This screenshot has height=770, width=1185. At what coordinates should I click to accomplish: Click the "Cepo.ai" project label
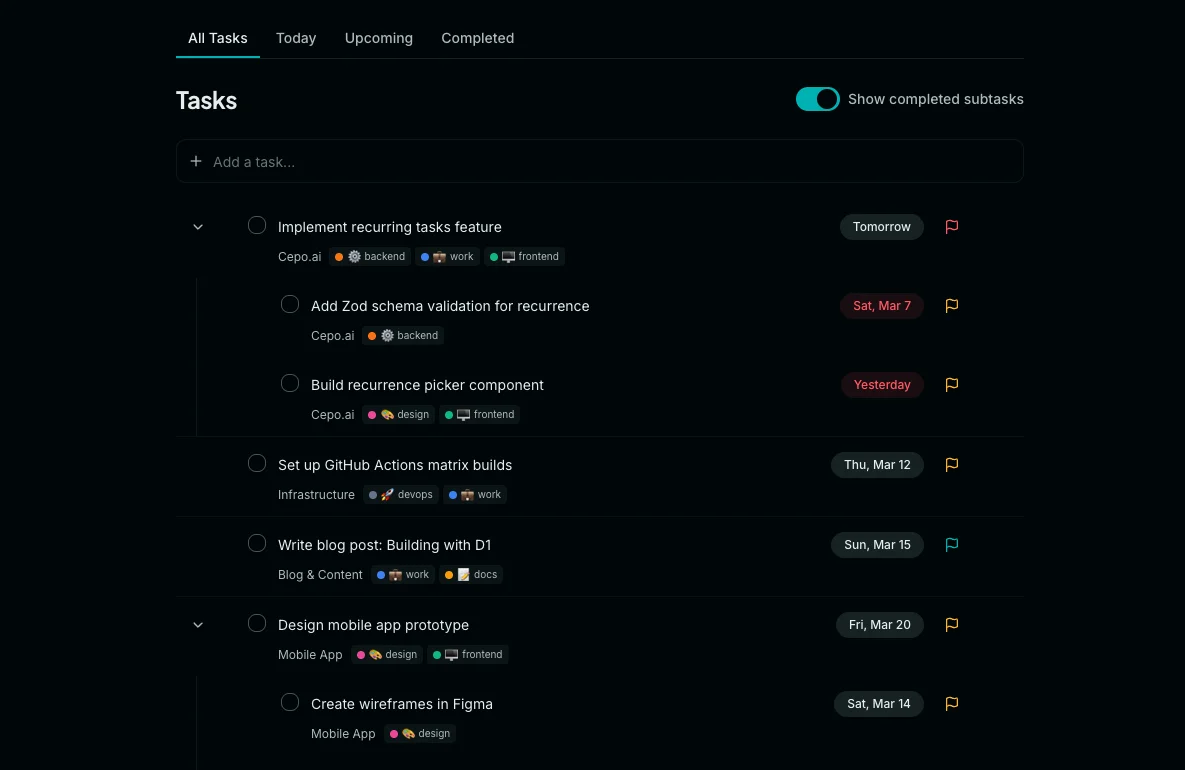[x=299, y=257]
